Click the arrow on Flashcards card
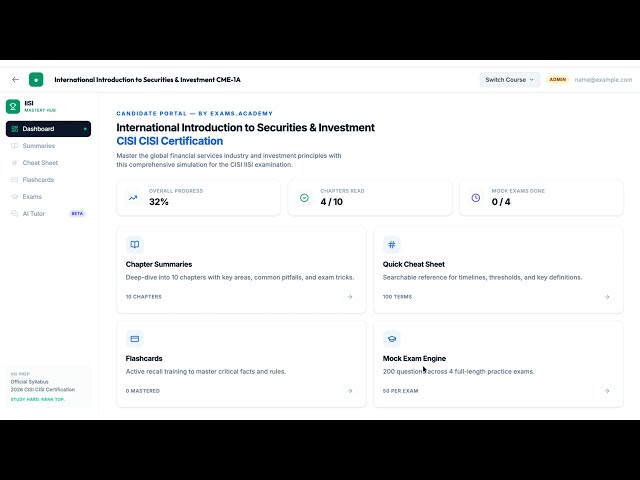Screen dimensions: 640x480 [x=350, y=391]
